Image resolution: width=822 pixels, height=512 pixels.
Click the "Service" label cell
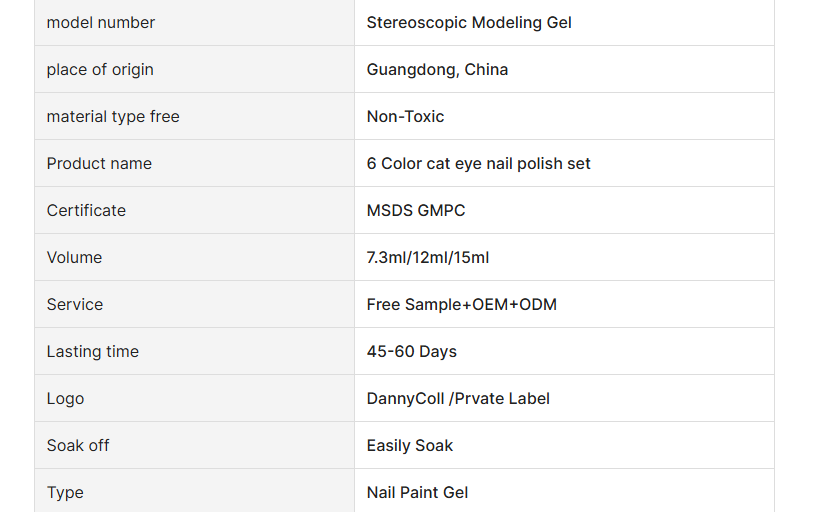[194, 304]
